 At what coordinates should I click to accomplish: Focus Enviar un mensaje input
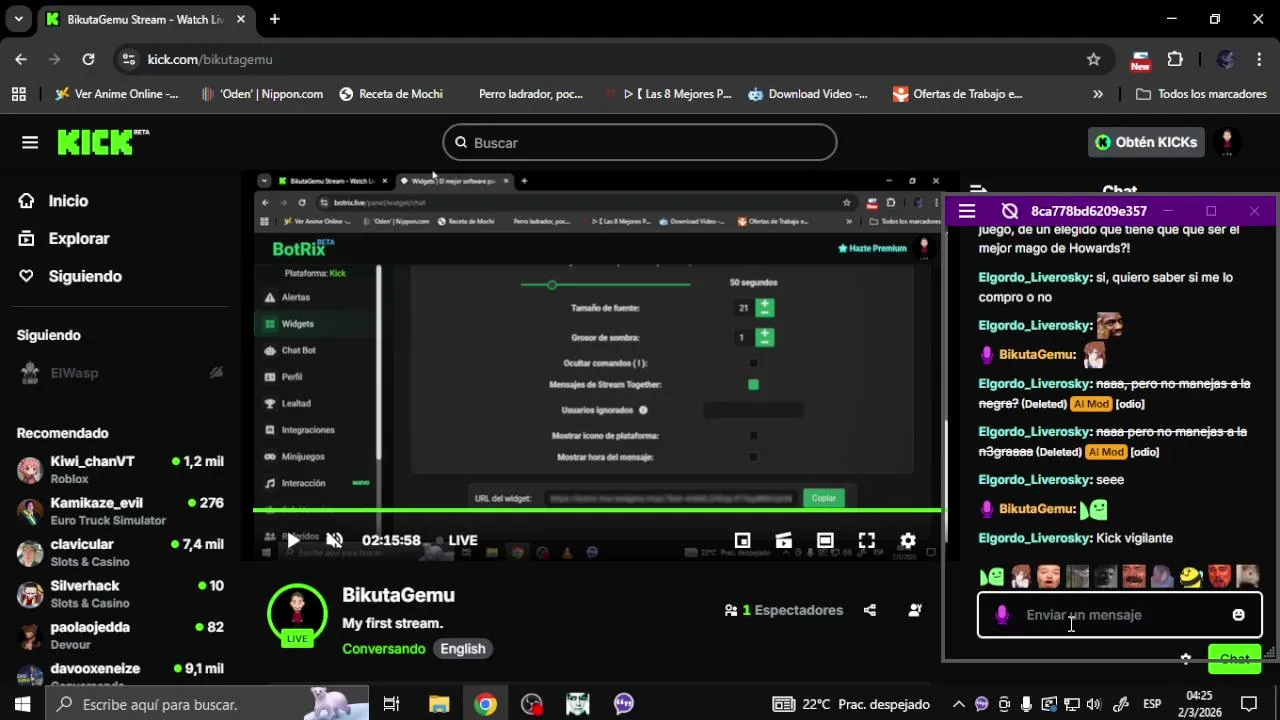coord(1120,615)
